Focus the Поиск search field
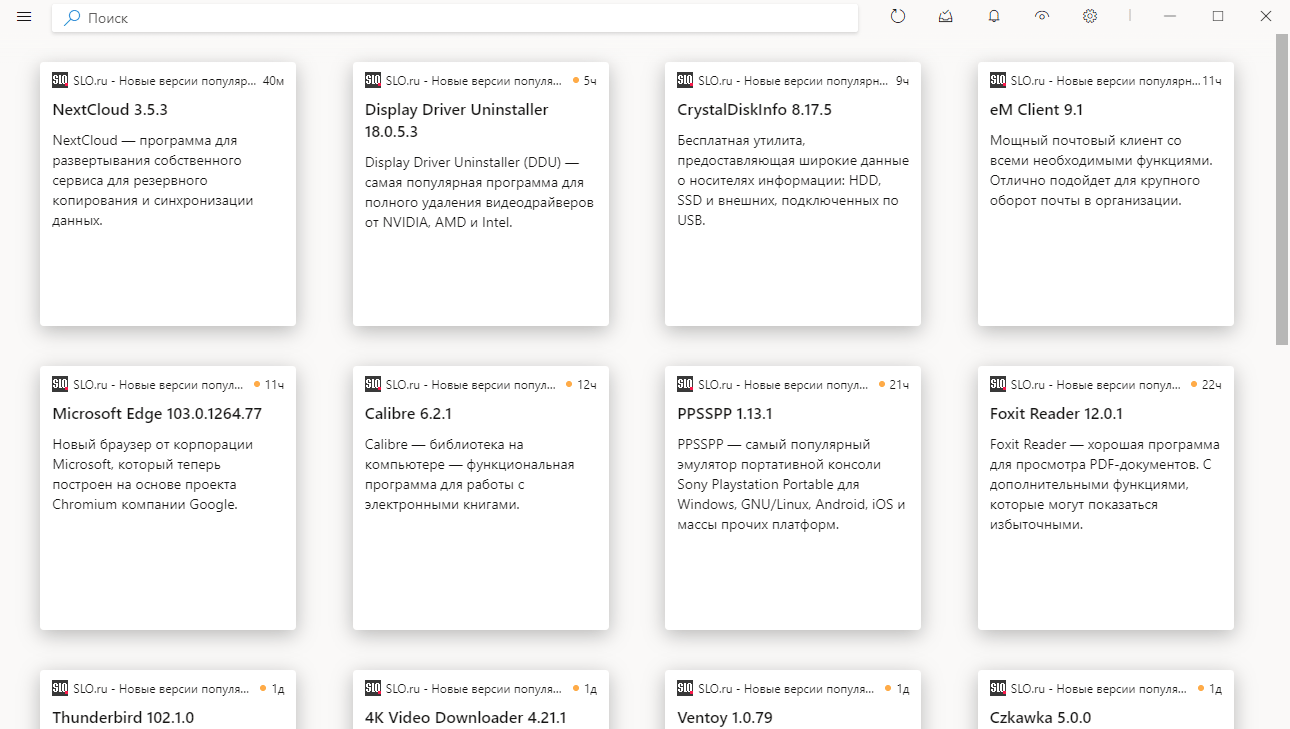1290x729 pixels. tap(455, 18)
